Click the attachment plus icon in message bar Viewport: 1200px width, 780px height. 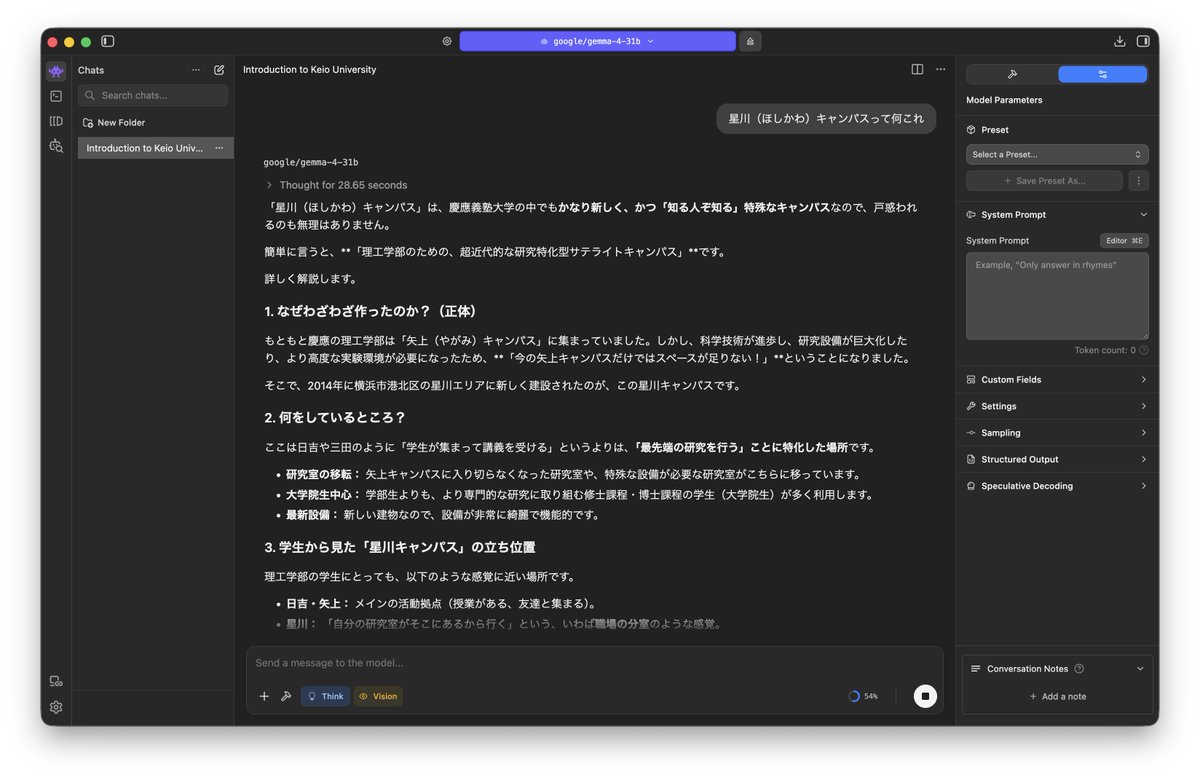264,695
